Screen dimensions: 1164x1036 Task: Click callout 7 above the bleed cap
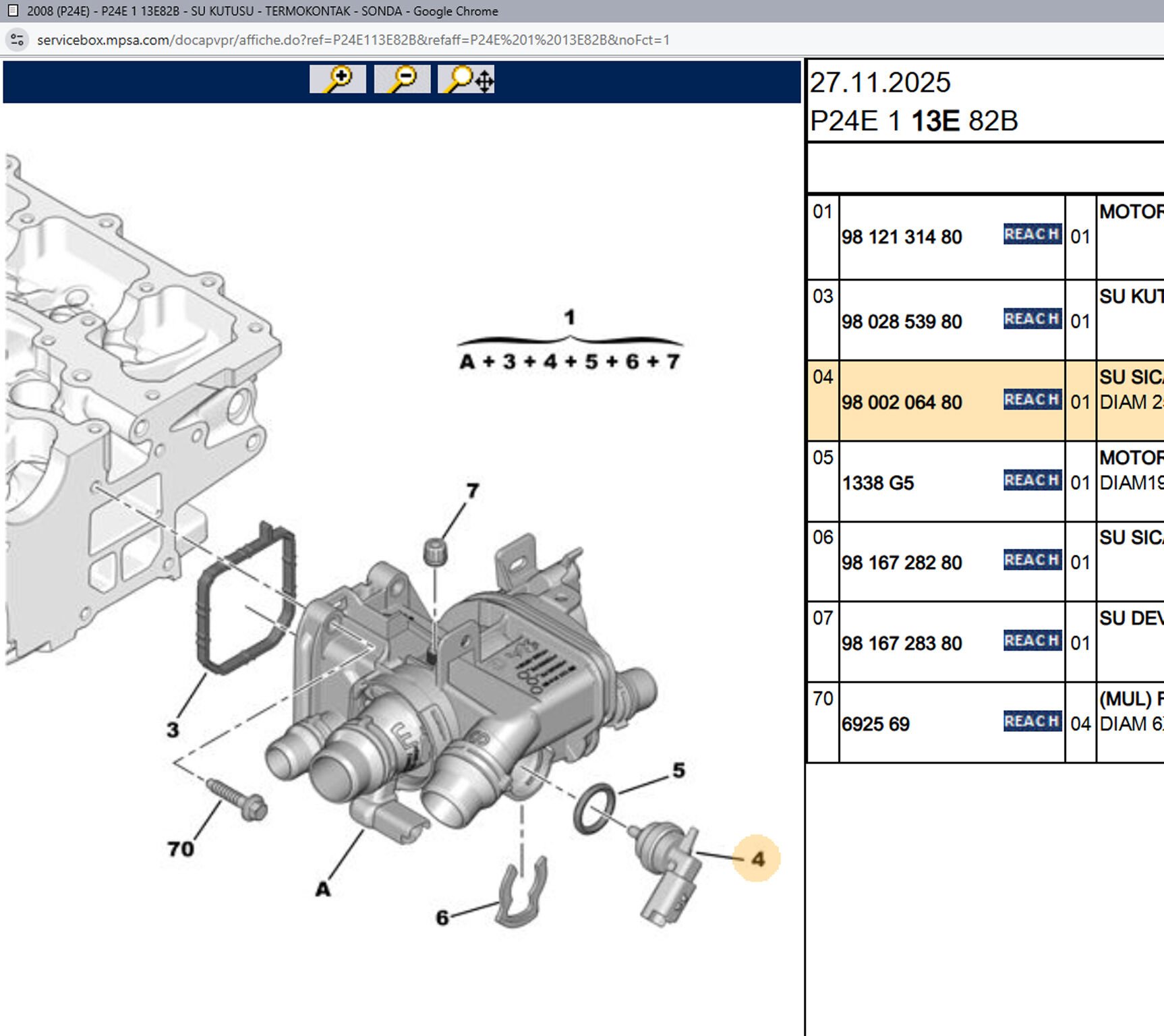tap(473, 490)
